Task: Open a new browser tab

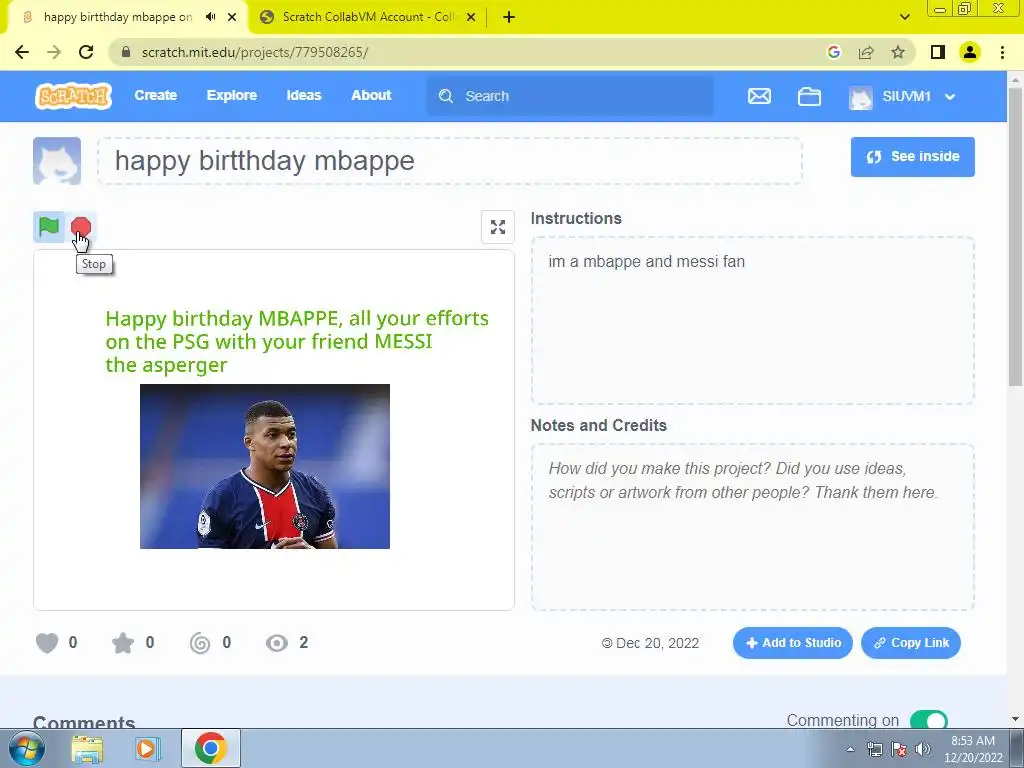Action: [x=509, y=17]
